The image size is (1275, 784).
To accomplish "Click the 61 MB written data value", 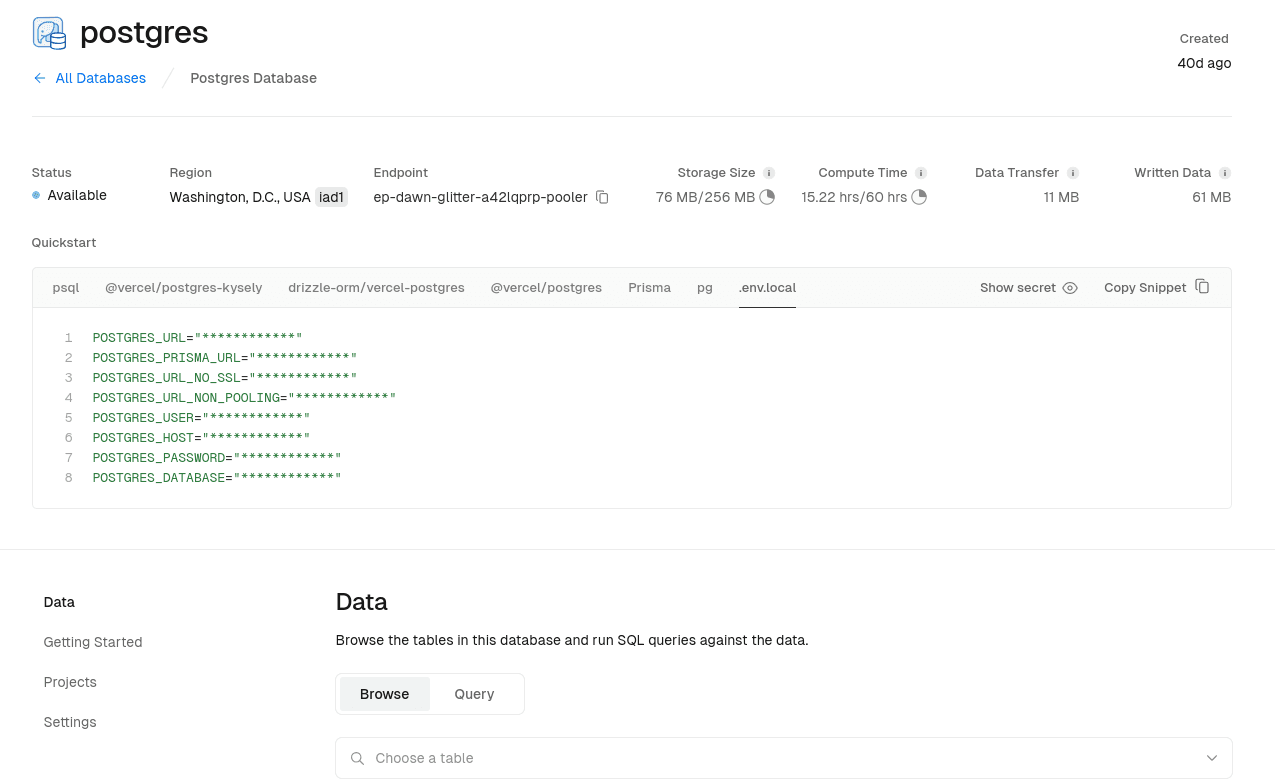I will click(x=1212, y=197).
